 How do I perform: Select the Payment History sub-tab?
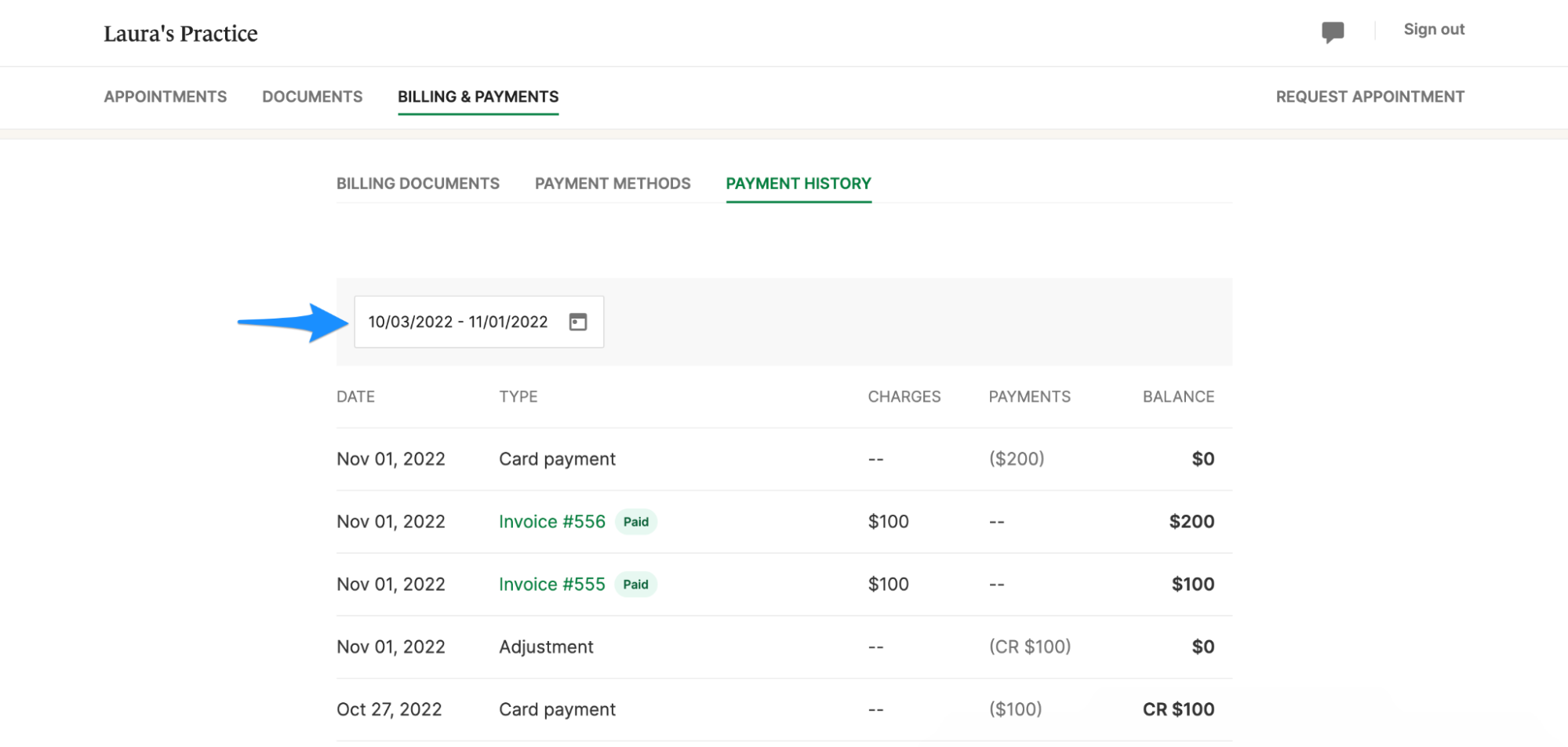pos(799,184)
